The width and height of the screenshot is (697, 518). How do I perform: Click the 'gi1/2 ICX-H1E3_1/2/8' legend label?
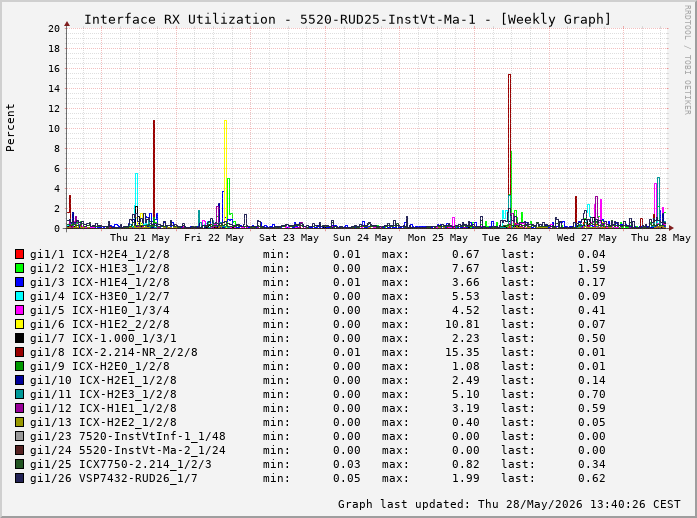tap(100, 268)
